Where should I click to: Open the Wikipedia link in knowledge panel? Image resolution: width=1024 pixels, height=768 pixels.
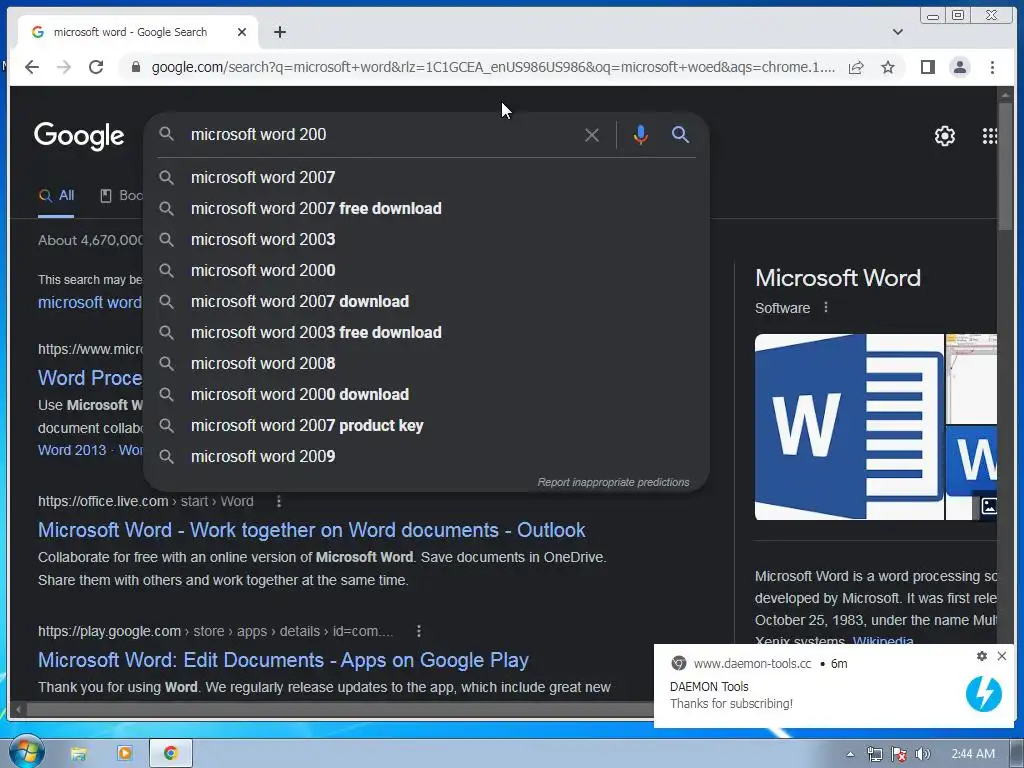[x=883, y=641]
